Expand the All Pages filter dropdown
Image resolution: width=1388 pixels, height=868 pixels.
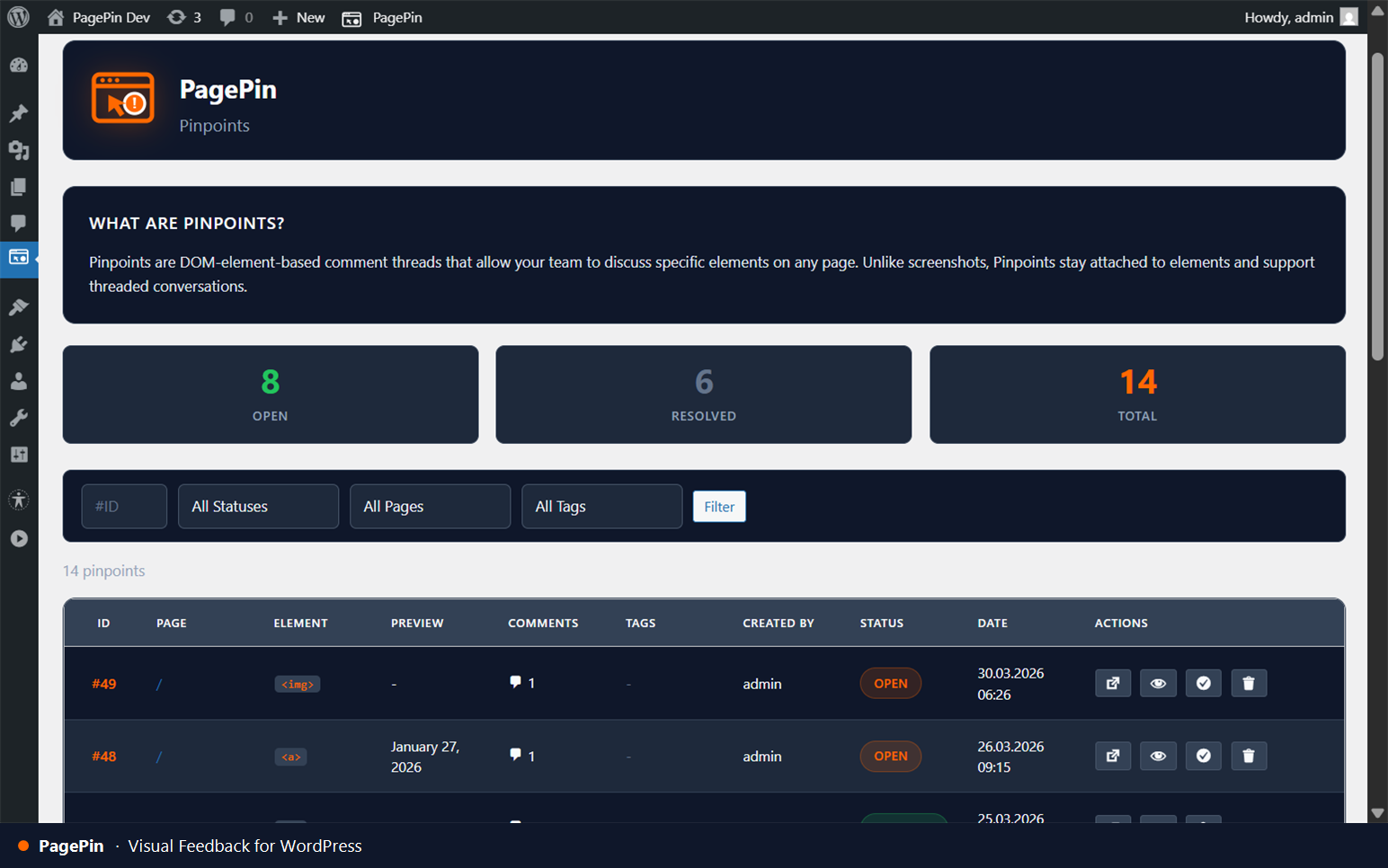pyautogui.click(x=430, y=506)
